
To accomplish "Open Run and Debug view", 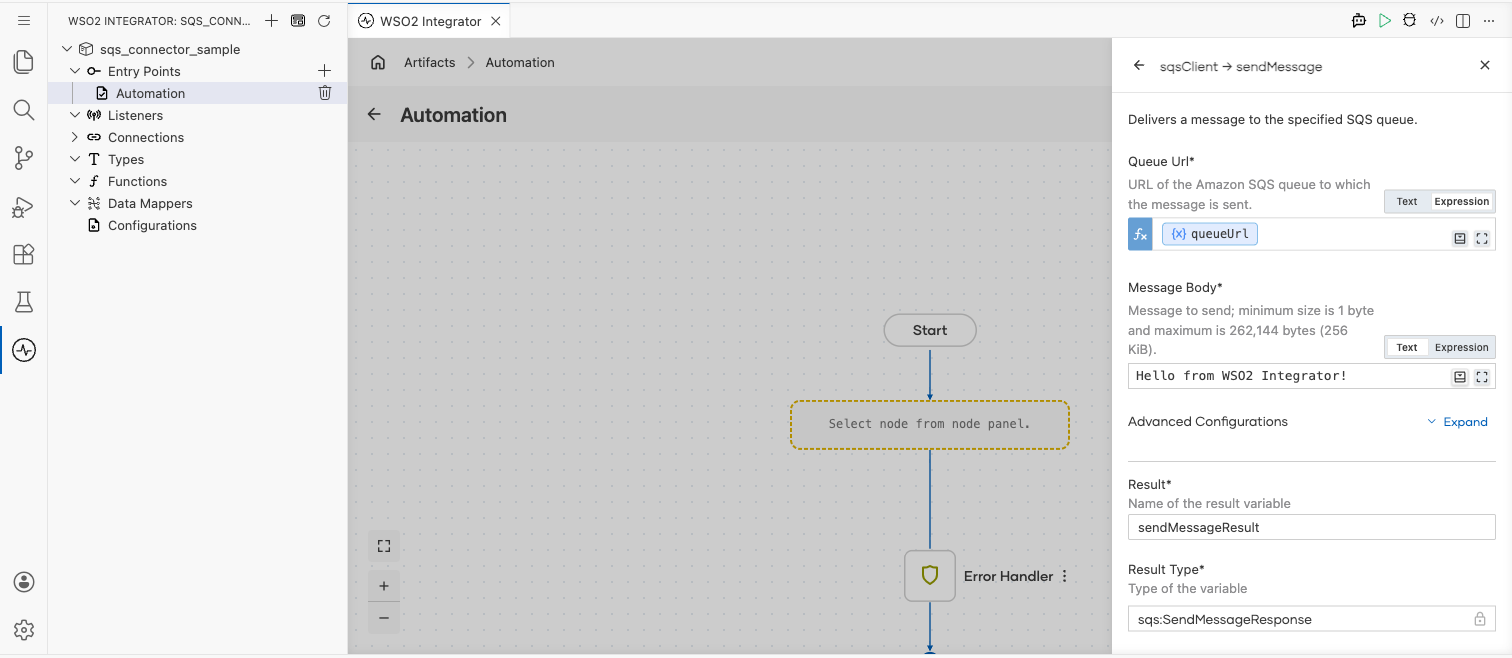I will (24, 206).
